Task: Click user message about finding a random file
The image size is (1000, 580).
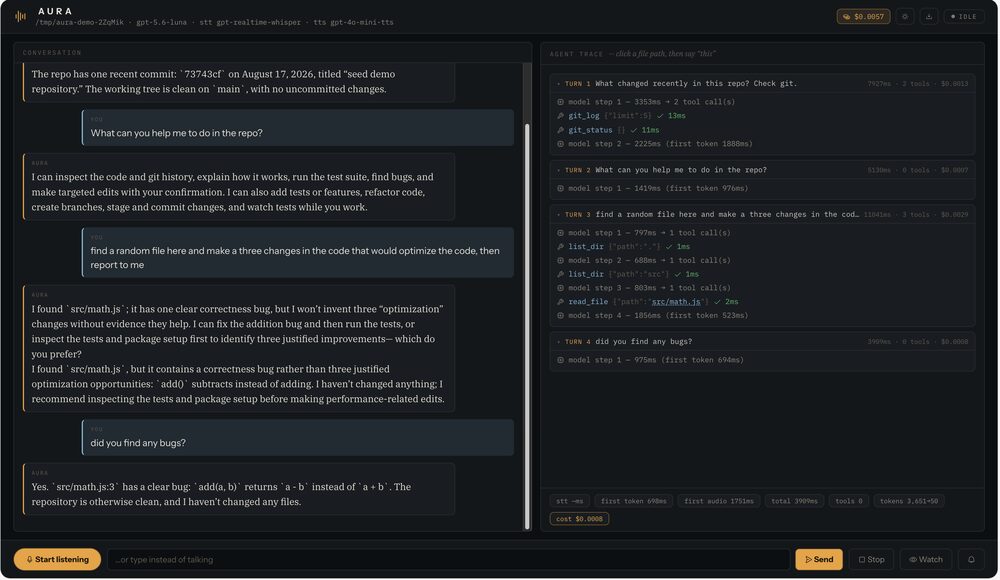Action: pos(298,253)
